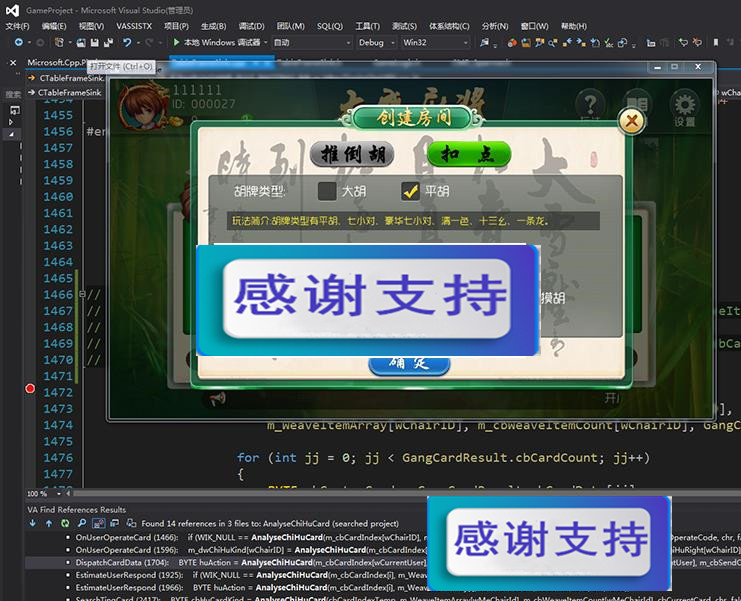Screen dimensions: 741x601
Task: Check the 大胡 checkbox
Action: [327, 191]
